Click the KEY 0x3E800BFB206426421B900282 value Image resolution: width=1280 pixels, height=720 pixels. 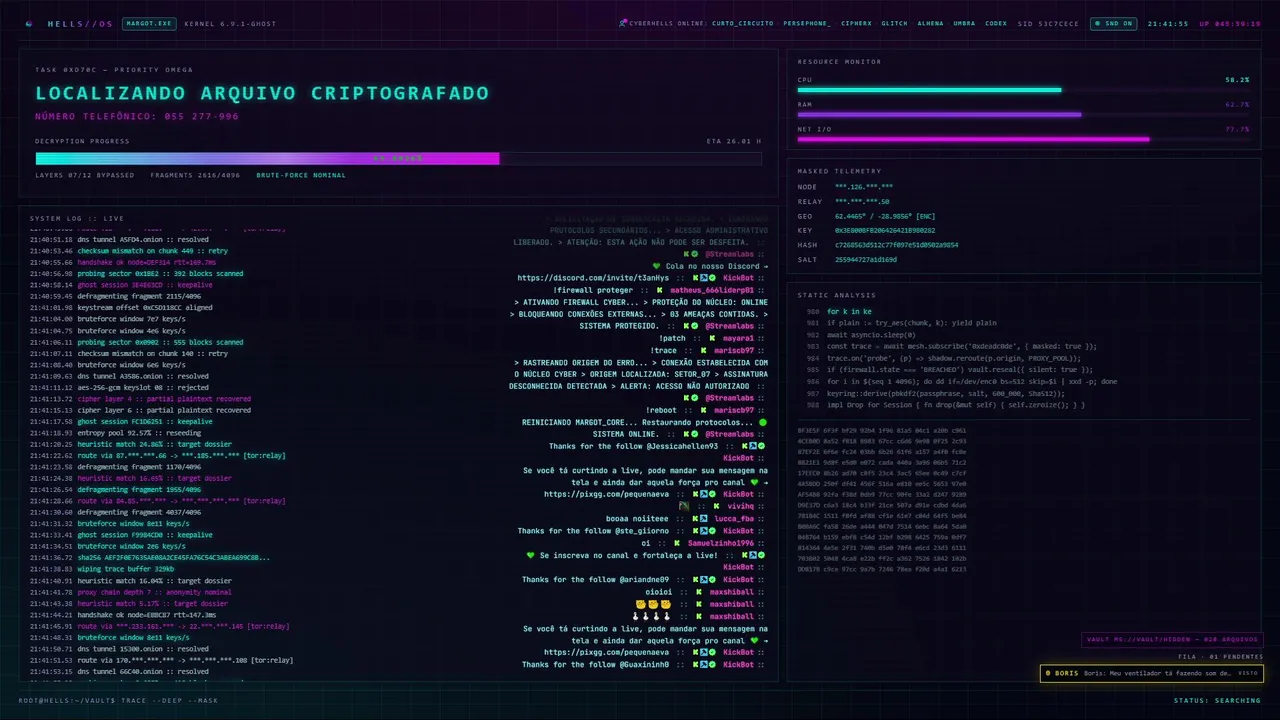[x=885, y=230]
